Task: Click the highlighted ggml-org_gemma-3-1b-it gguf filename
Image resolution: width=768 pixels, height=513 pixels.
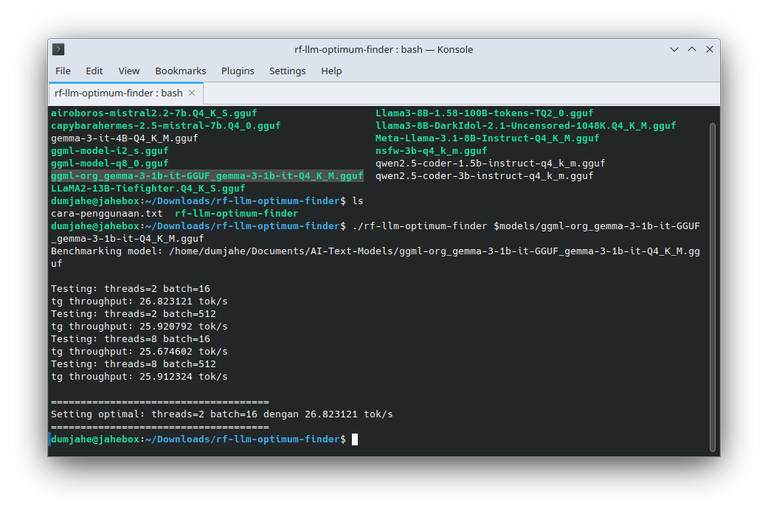Action: tap(207, 176)
